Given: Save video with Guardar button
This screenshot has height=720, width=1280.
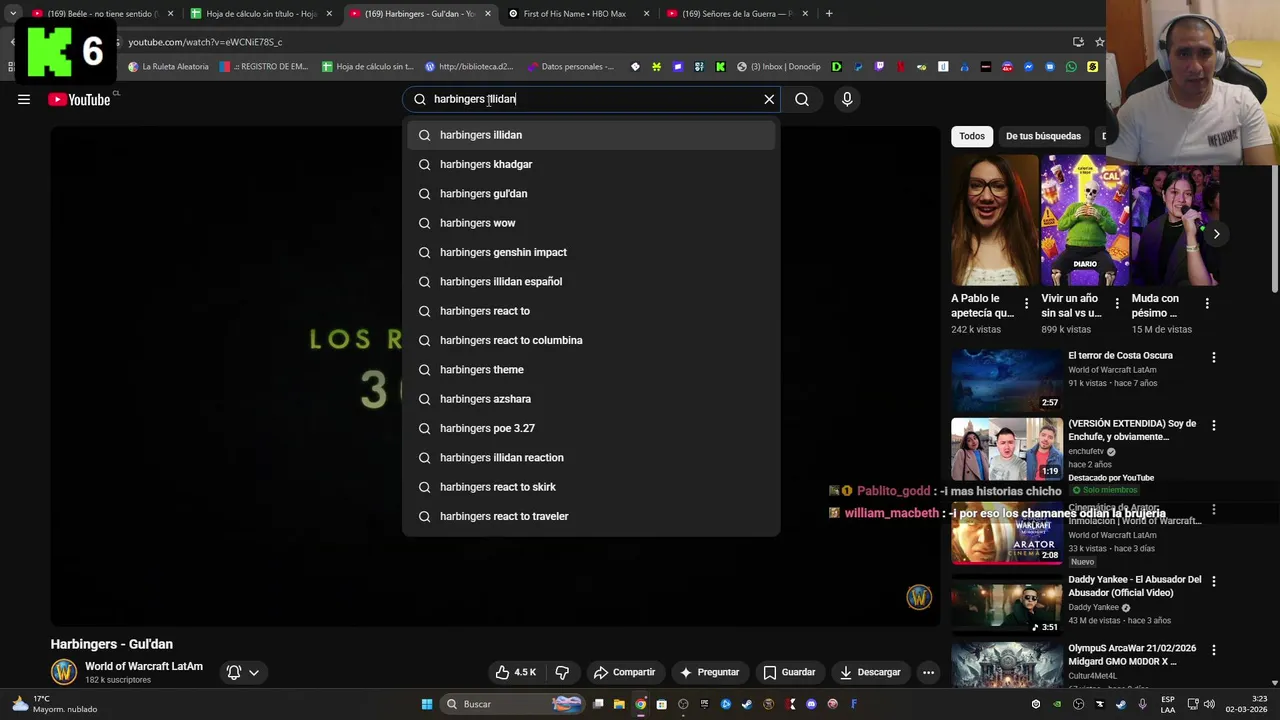Looking at the screenshot, I should click(789, 672).
